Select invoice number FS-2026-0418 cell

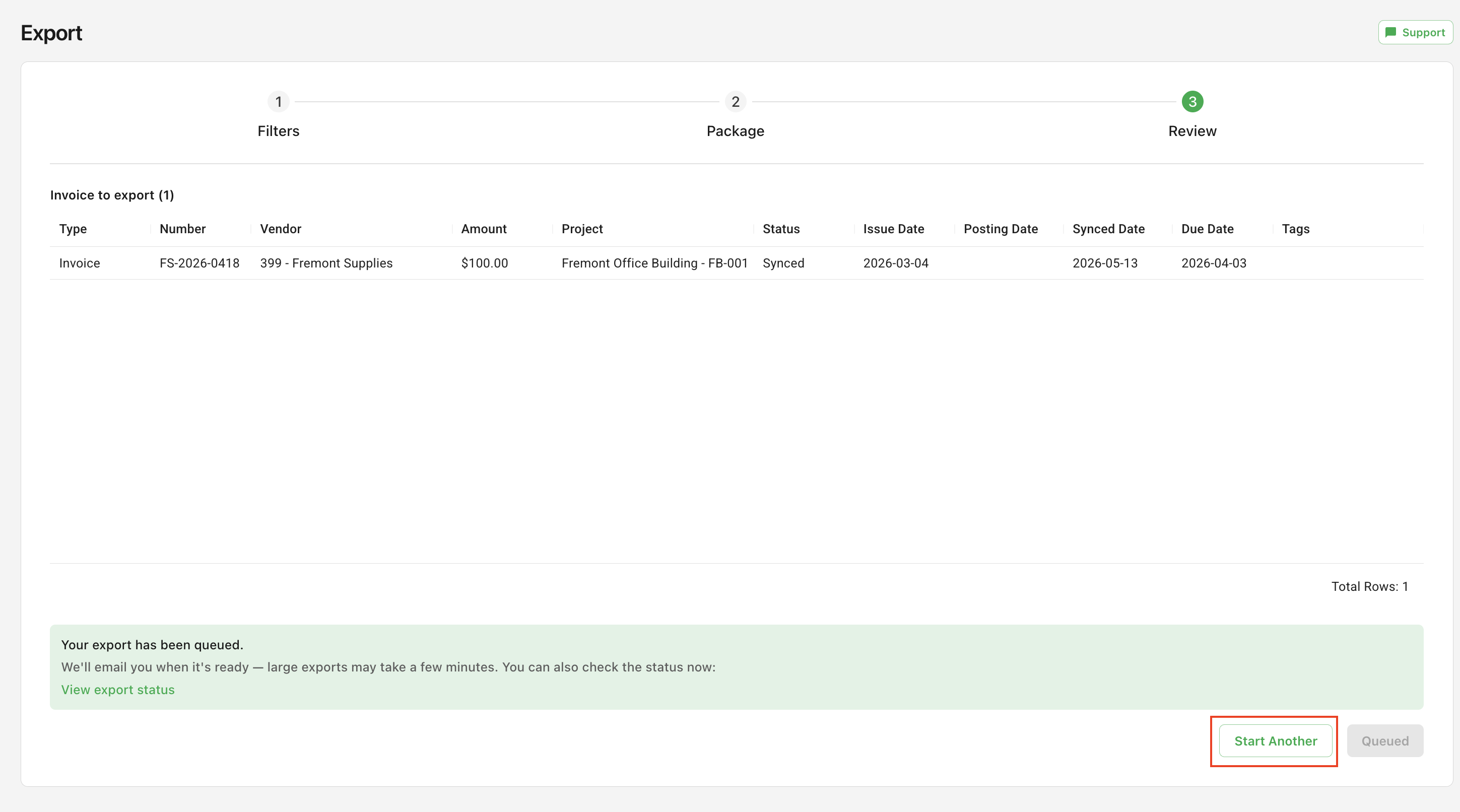(x=200, y=263)
